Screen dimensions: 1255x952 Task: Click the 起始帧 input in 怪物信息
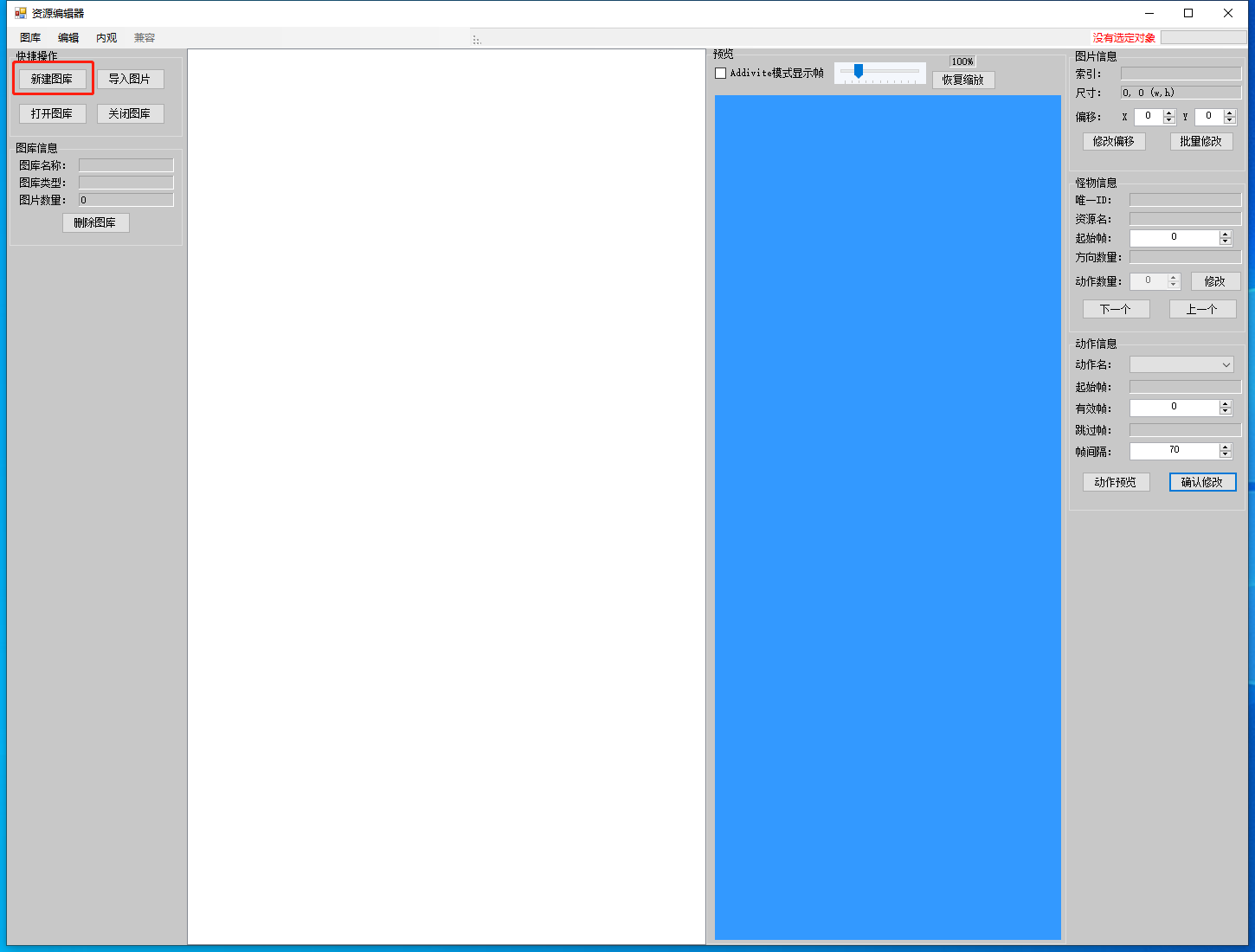(x=1174, y=238)
